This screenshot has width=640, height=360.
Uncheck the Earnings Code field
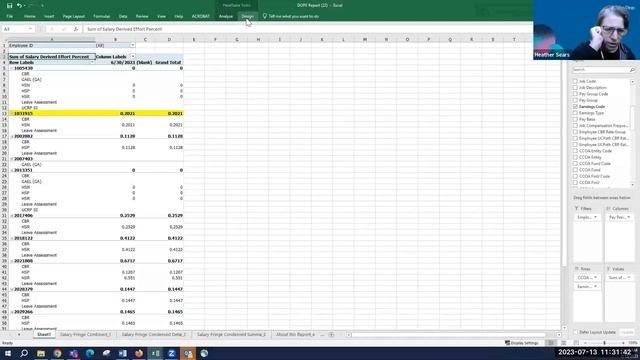pos(575,107)
